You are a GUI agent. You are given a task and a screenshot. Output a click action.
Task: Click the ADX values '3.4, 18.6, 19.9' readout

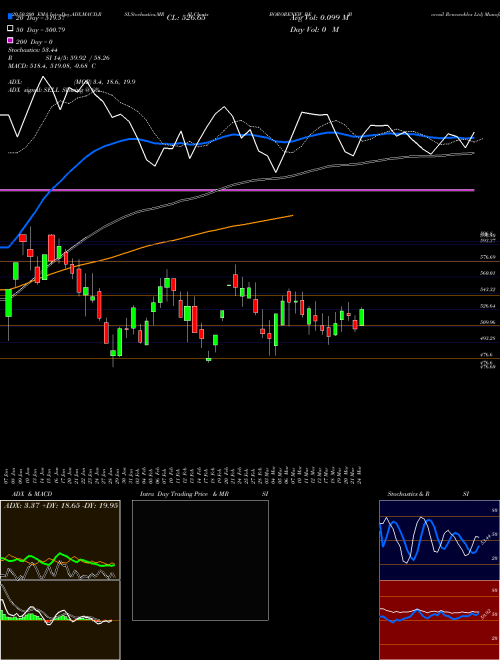point(112,82)
